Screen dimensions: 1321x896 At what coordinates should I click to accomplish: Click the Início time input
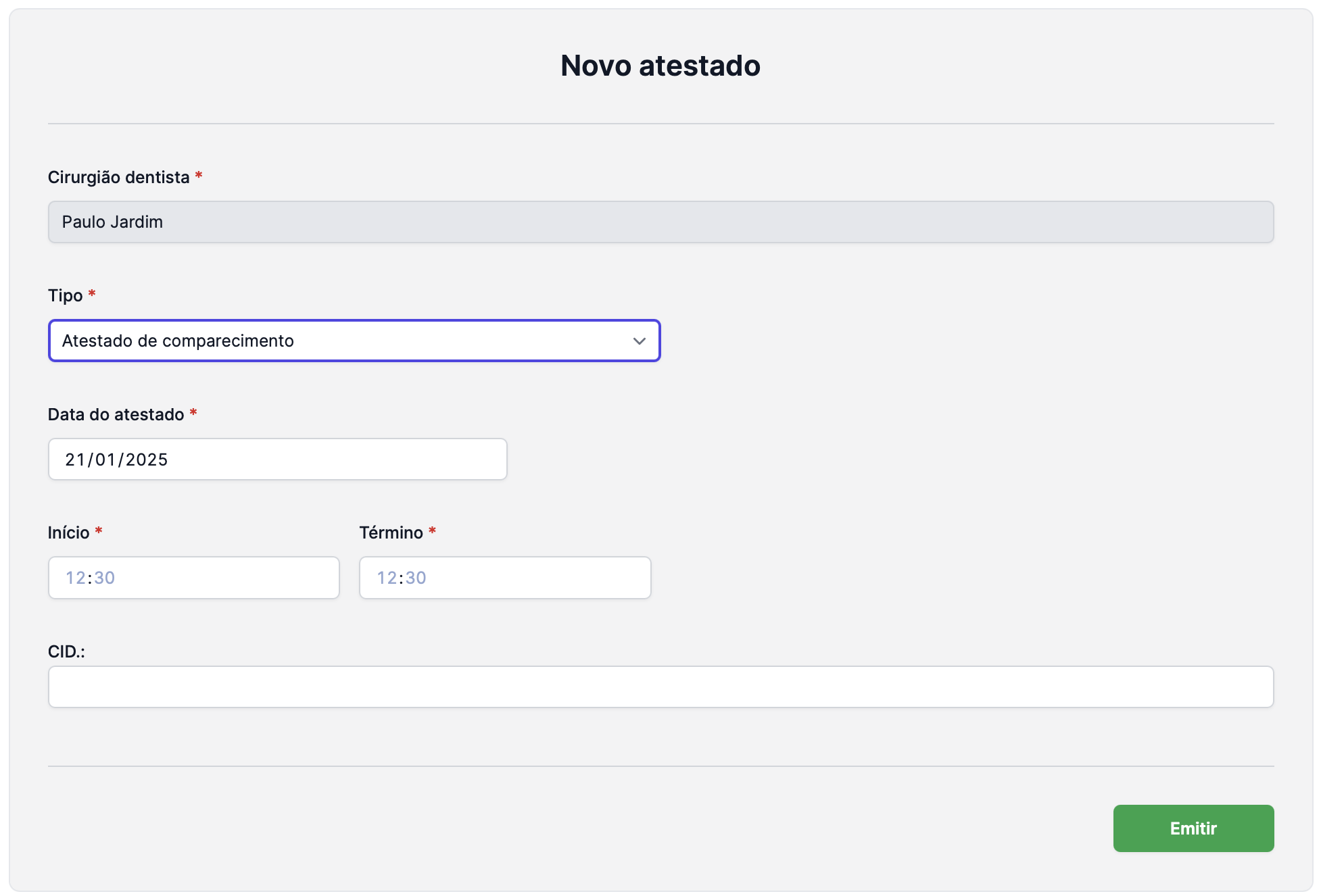coord(194,578)
